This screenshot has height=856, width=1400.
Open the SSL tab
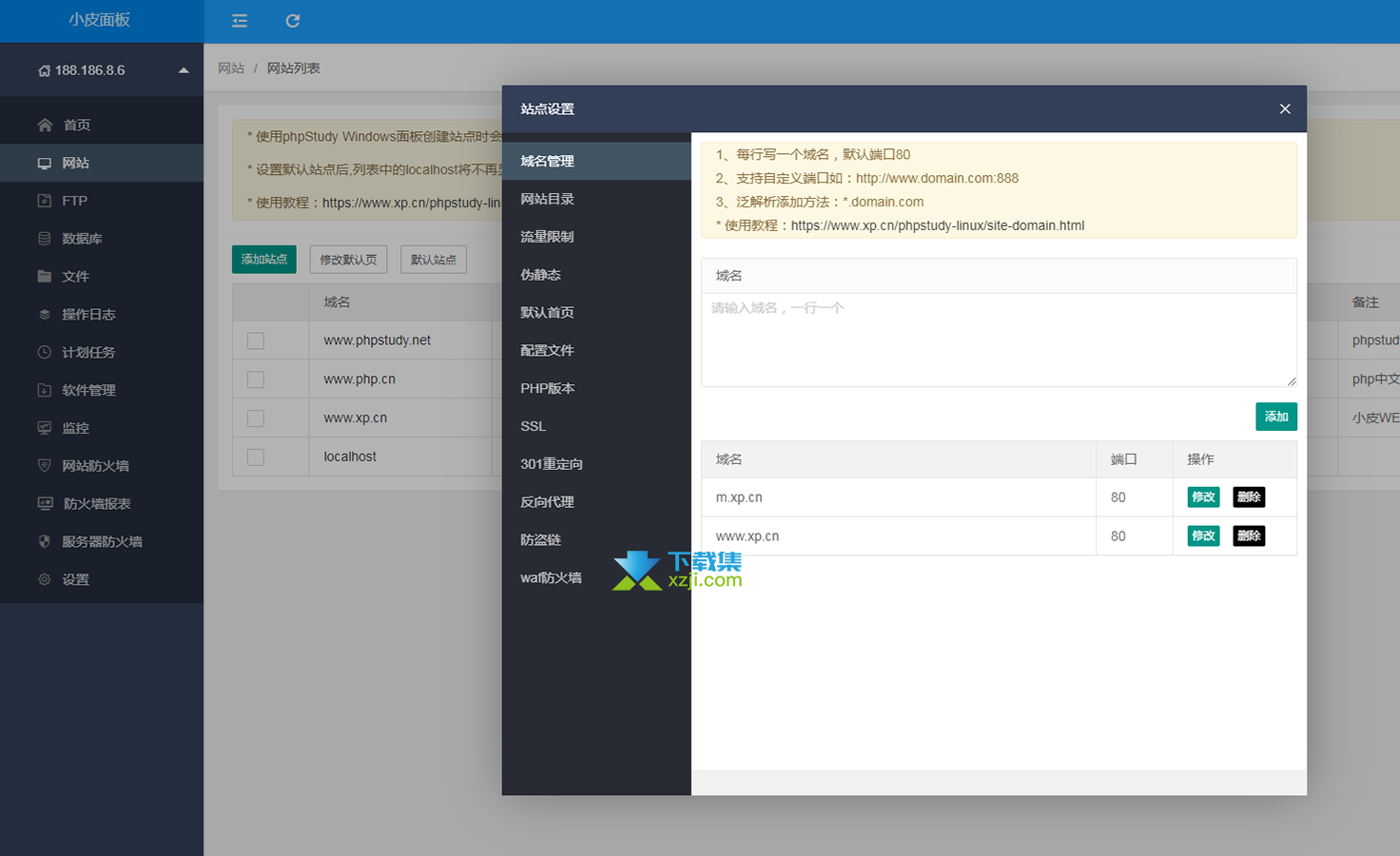596,426
